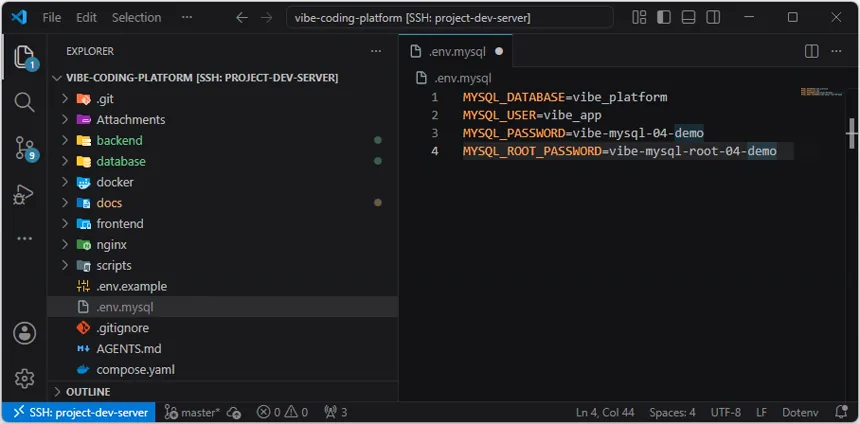
Task: Open editor More Actions ellipsis
Action: (x=836, y=51)
